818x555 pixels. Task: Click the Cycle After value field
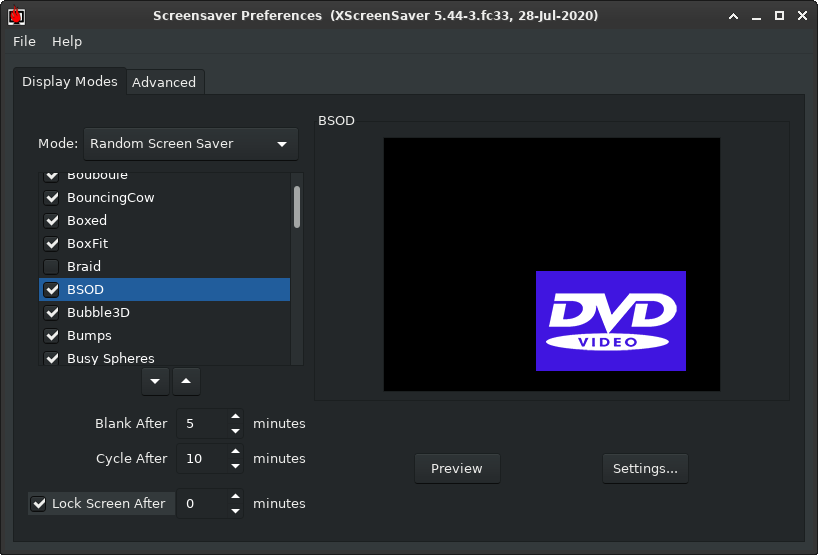(202, 459)
